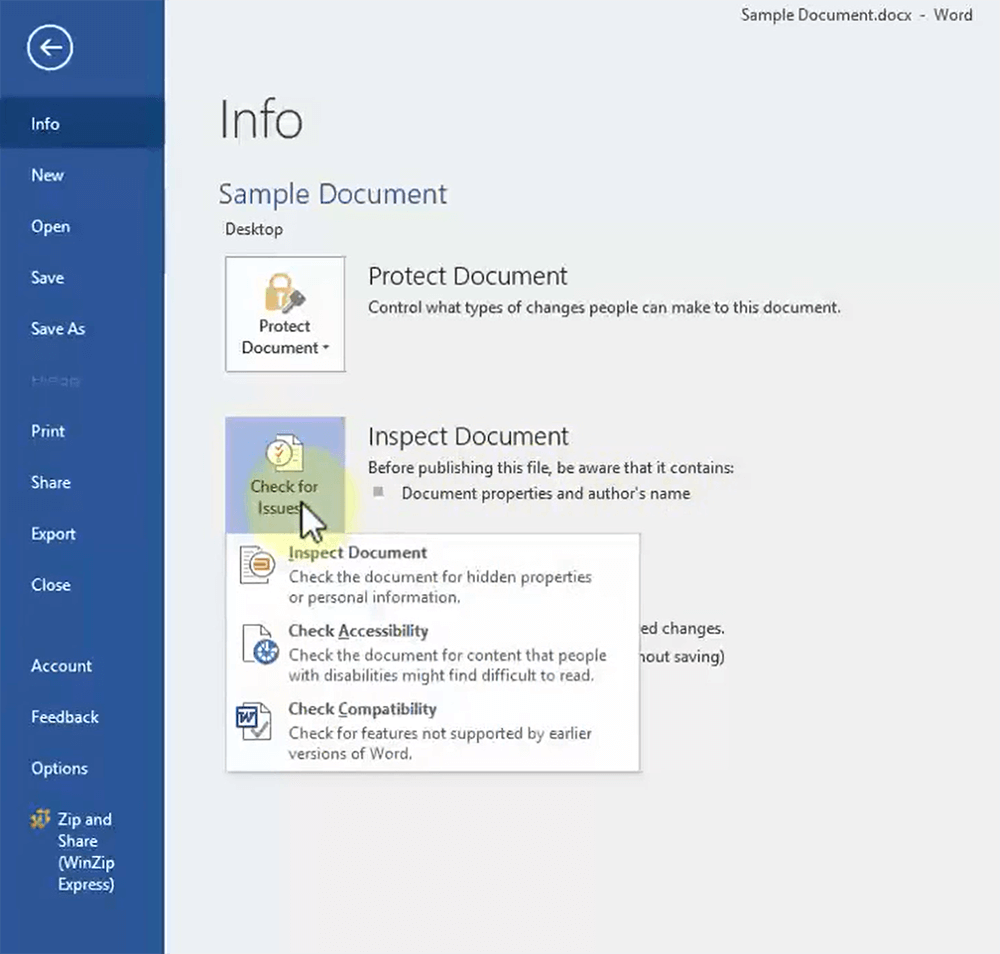Click the Check Accessibility icon
The width and height of the screenshot is (1000, 954).
(257, 644)
